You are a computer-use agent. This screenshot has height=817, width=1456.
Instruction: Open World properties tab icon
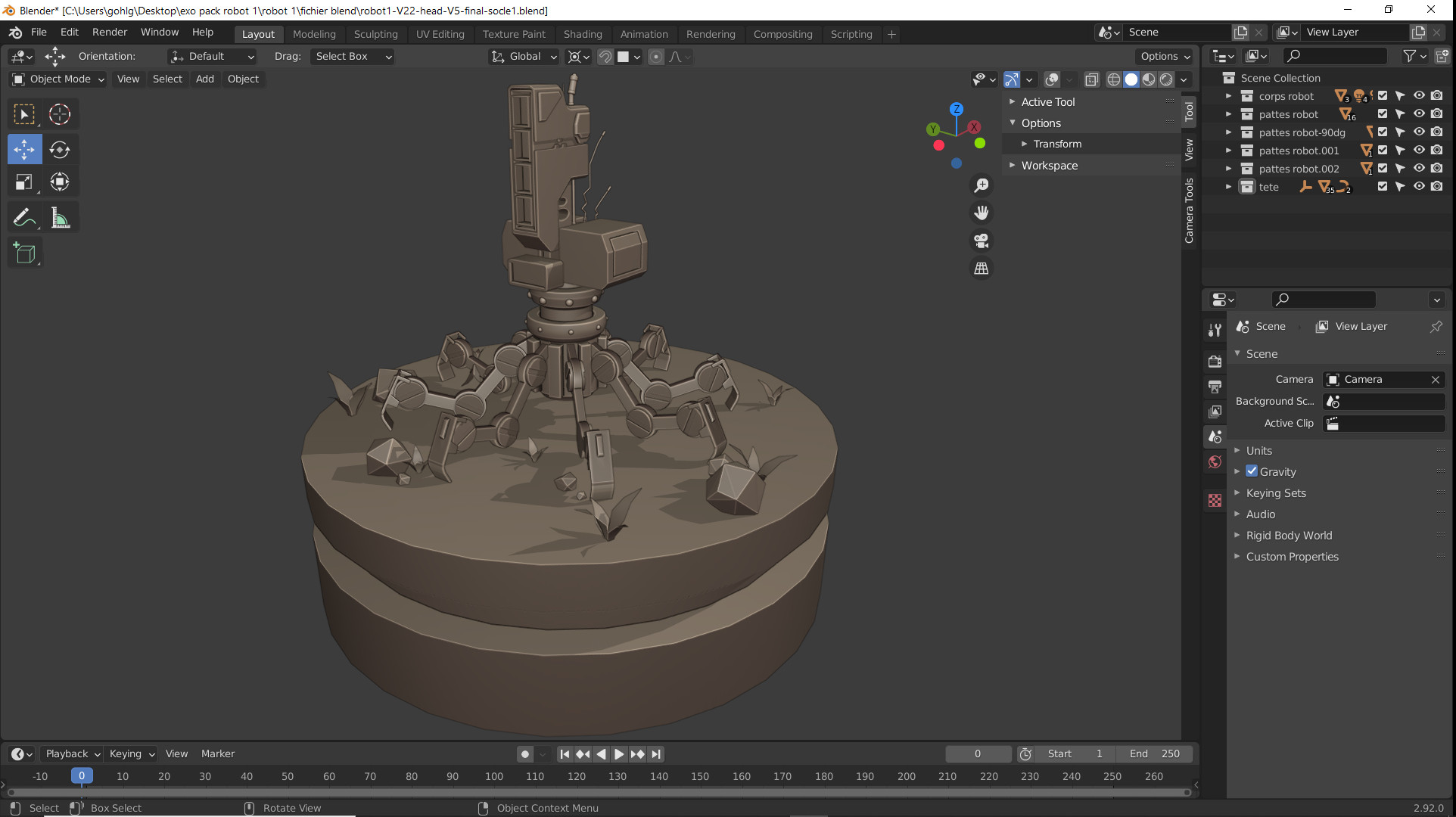click(1215, 462)
